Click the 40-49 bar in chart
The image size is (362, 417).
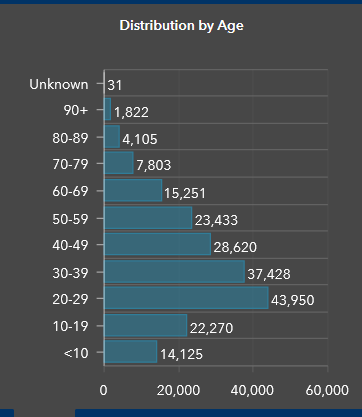[x=157, y=244]
